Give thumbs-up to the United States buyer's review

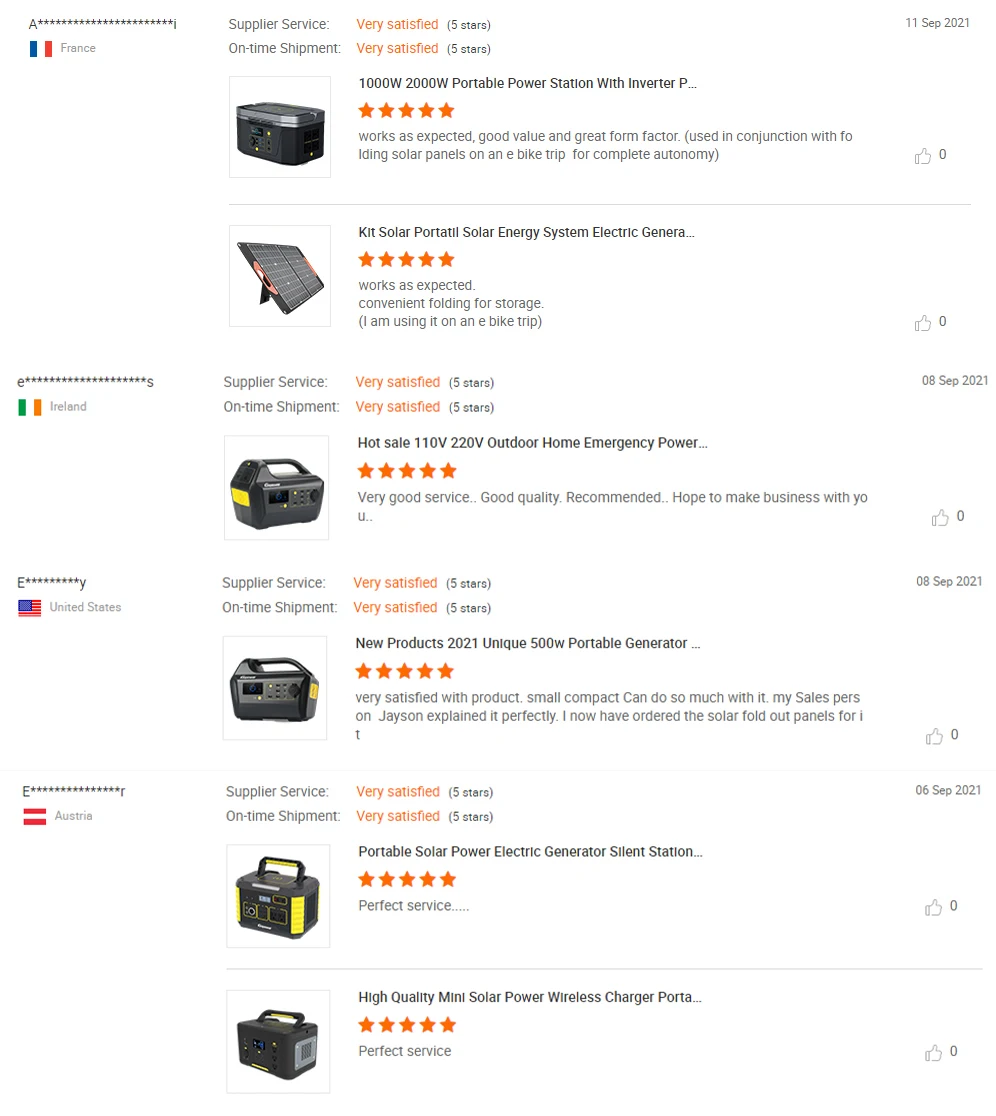click(934, 736)
